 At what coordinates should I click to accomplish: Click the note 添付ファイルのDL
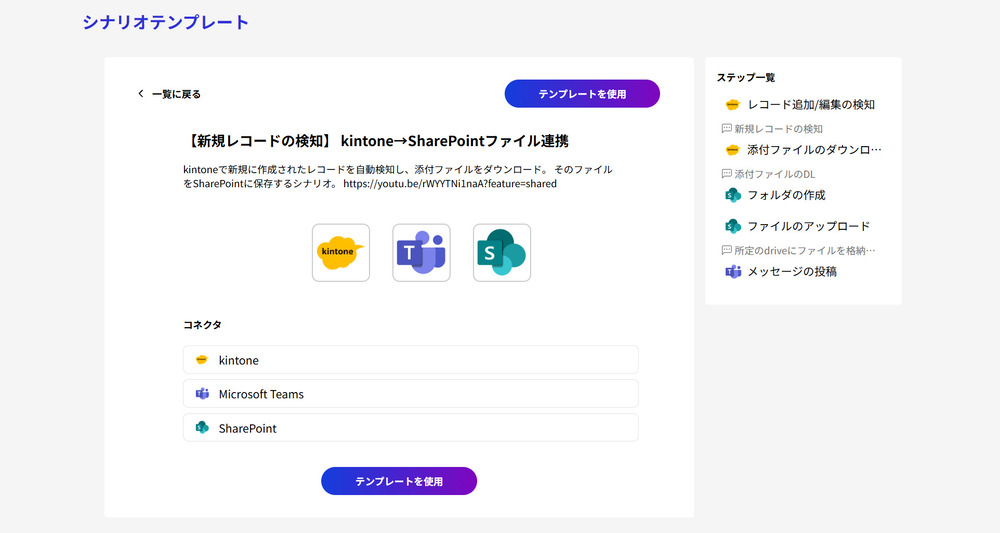point(774,174)
